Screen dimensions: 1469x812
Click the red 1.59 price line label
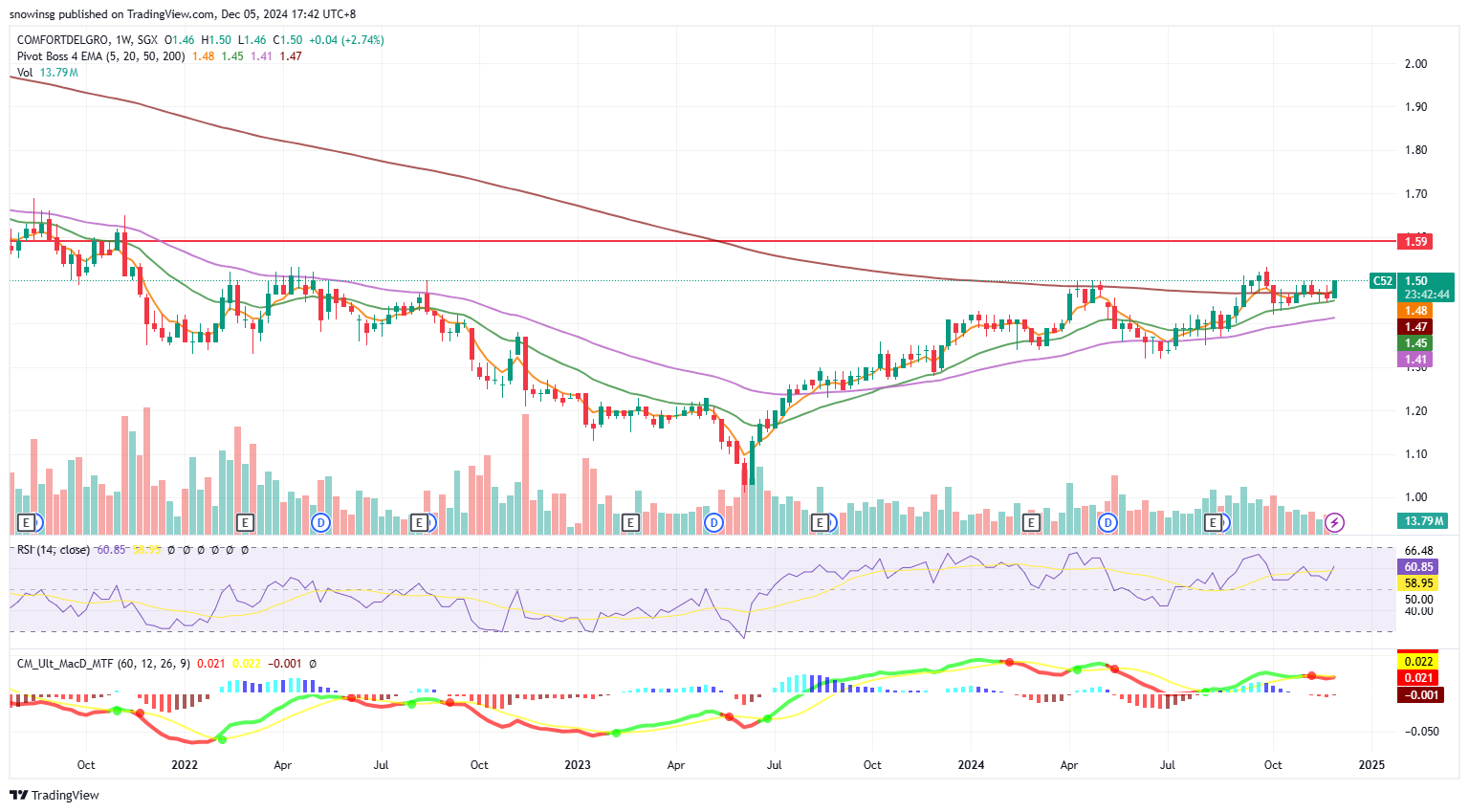coord(1414,241)
